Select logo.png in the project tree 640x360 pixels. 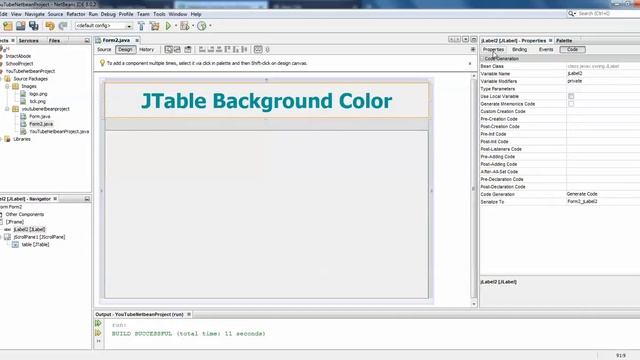38,94
